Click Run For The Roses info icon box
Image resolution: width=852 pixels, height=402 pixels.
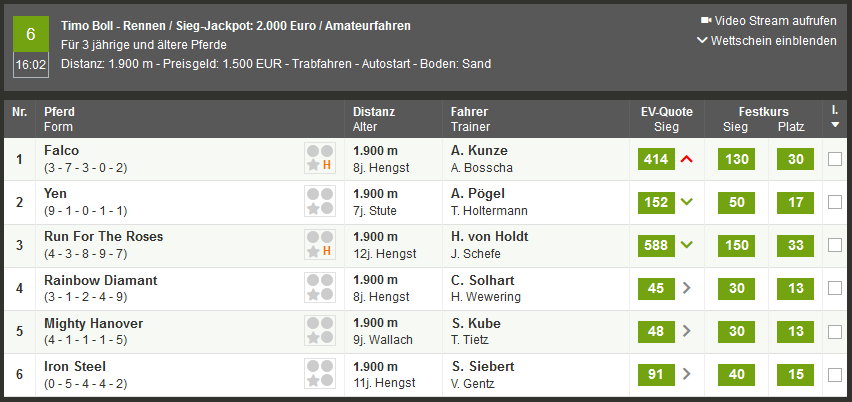(320, 245)
